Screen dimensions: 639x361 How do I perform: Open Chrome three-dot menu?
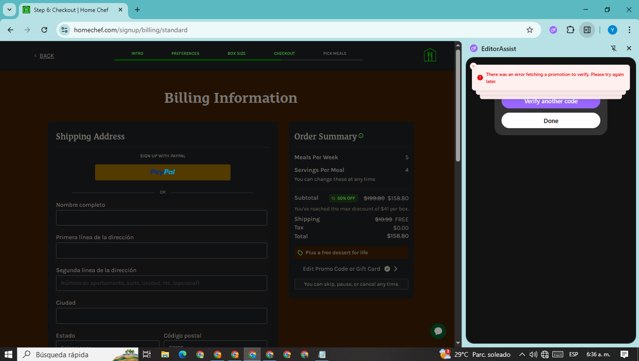[x=629, y=30]
